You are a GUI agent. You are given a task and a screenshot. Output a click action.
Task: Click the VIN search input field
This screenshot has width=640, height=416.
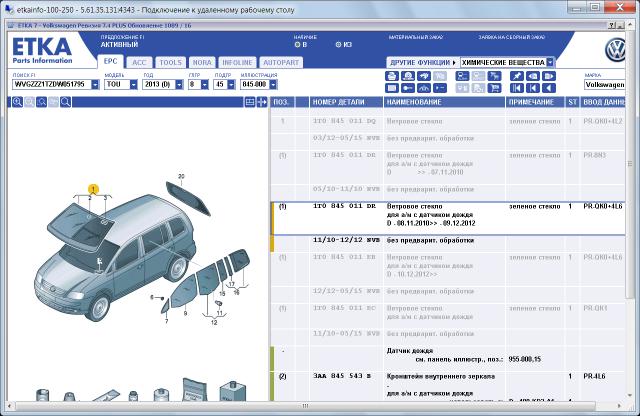pyautogui.click(x=52, y=85)
